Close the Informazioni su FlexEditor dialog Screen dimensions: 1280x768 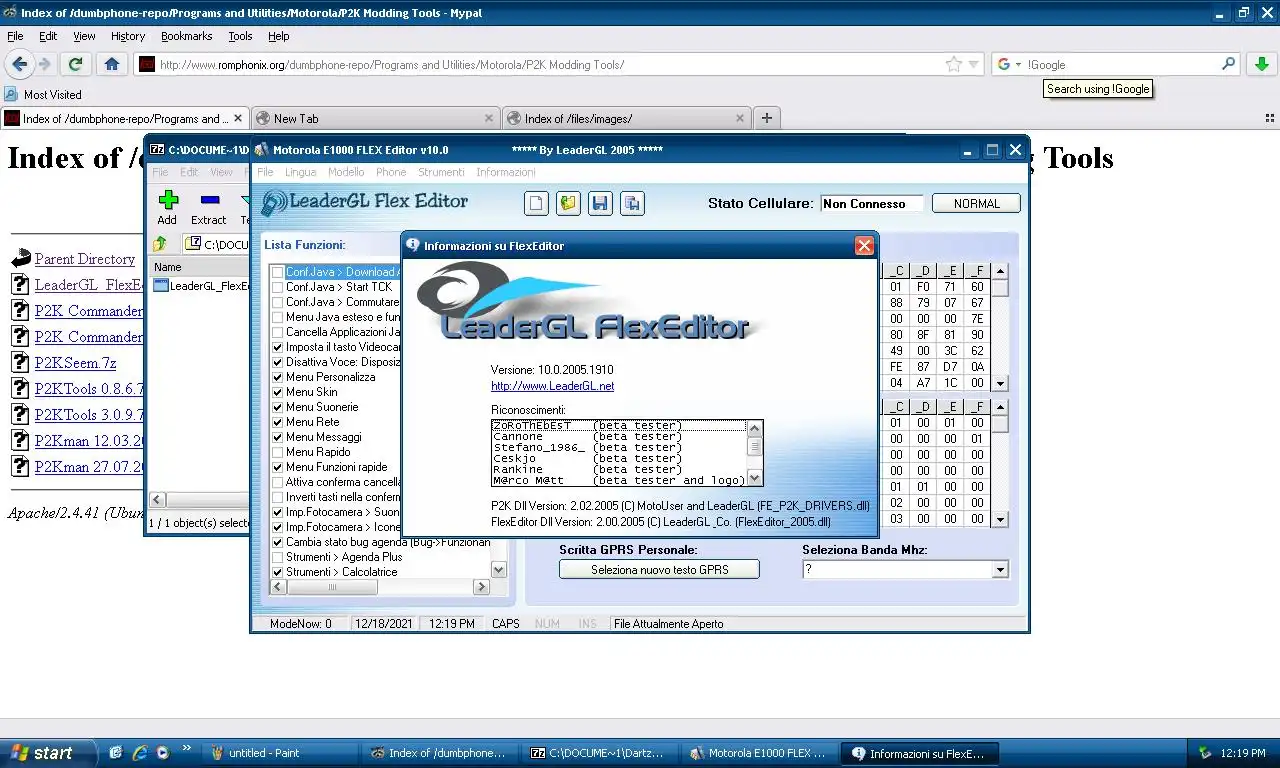pos(864,245)
